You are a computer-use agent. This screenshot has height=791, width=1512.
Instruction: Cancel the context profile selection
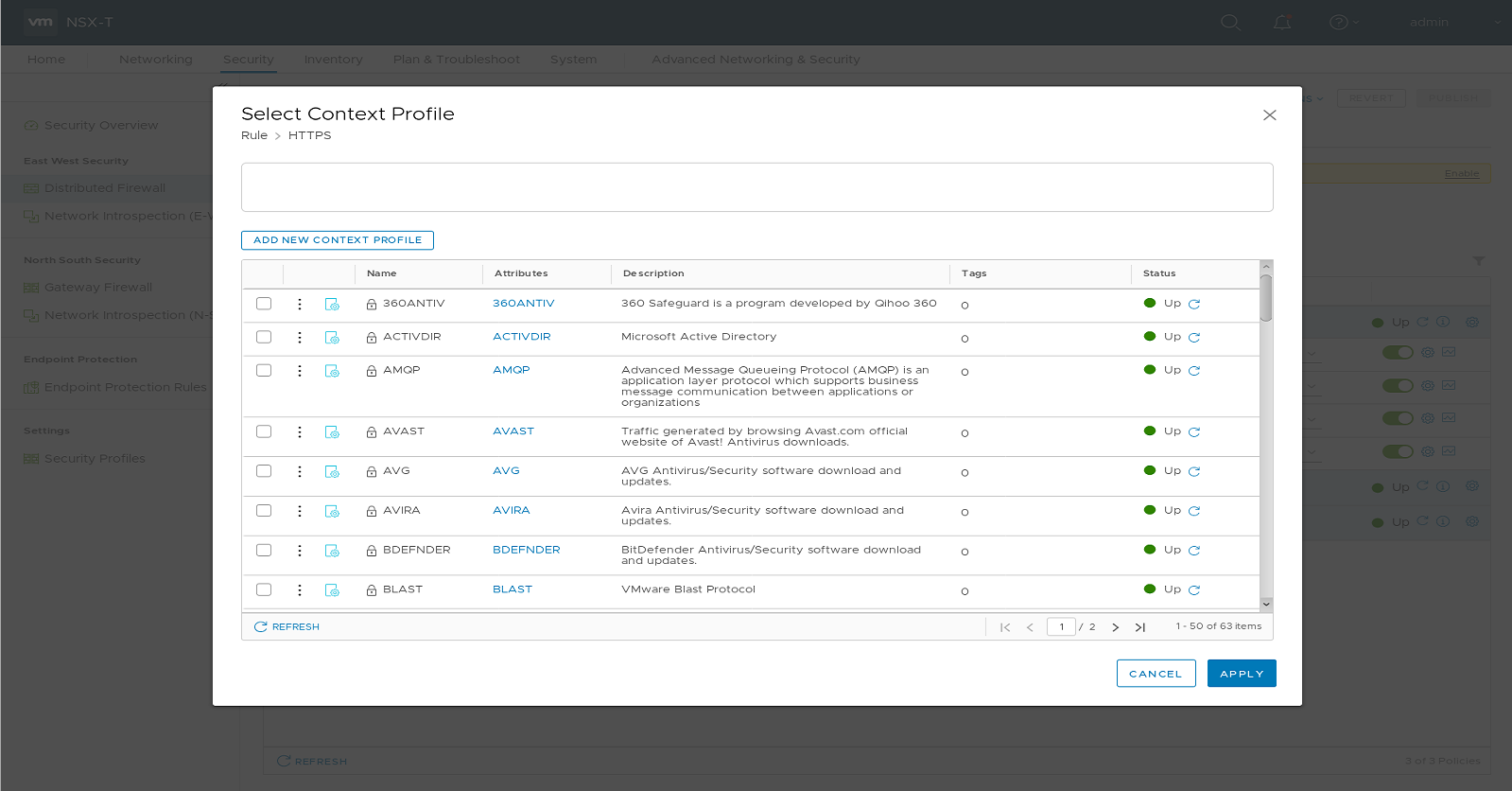pyautogui.click(x=1156, y=674)
